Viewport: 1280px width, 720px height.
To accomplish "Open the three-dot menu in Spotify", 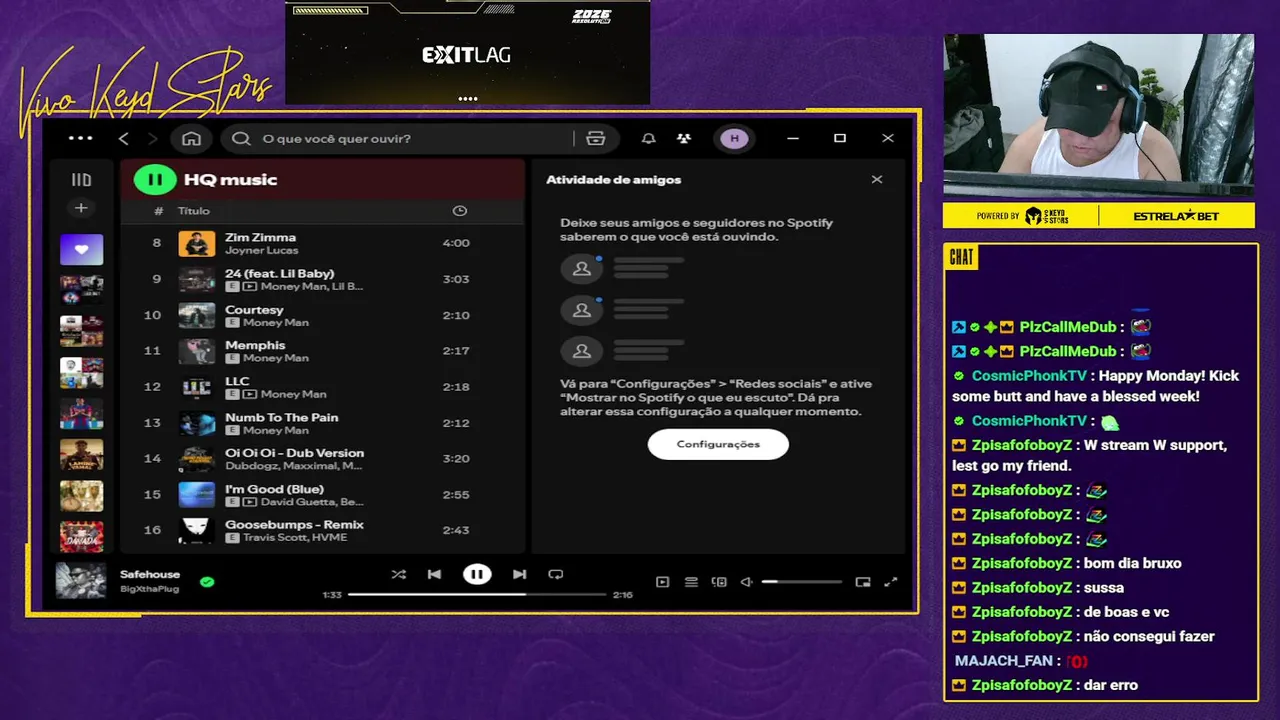I will pos(80,139).
